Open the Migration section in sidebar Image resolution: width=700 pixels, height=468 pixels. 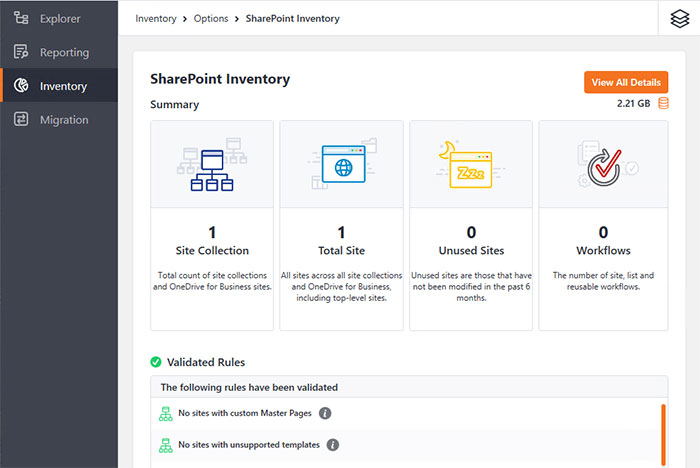click(59, 120)
